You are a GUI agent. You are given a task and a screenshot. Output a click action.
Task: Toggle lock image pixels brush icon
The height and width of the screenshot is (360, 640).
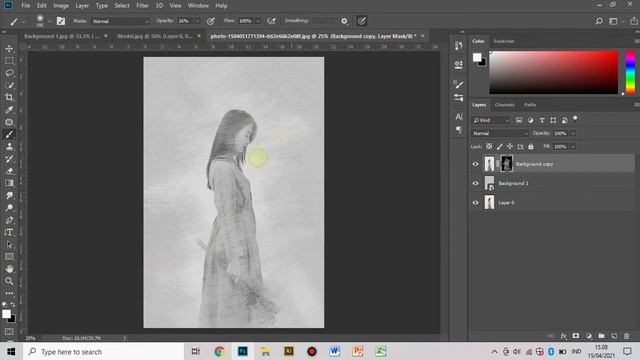500,146
